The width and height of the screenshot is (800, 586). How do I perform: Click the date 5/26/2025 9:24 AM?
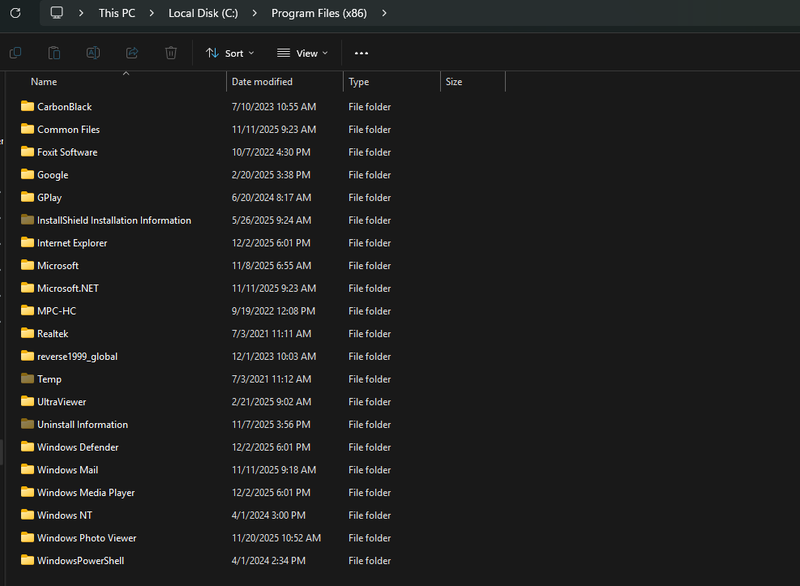click(x=271, y=220)
